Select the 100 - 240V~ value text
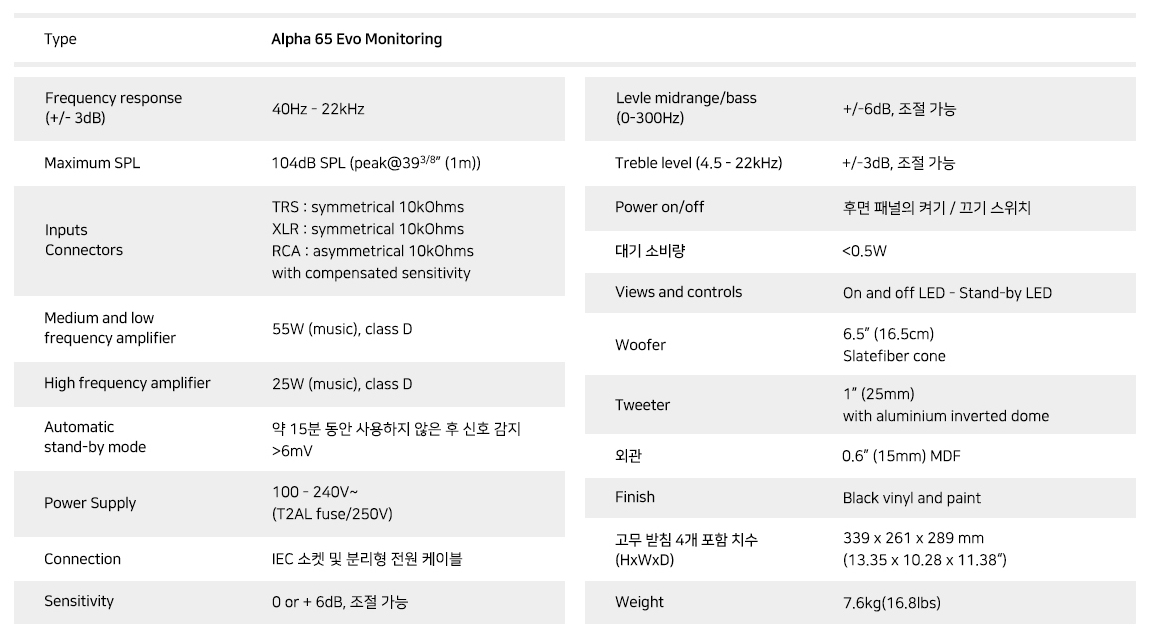This screenshot has width=1150, height=637. tap(315, 492)
